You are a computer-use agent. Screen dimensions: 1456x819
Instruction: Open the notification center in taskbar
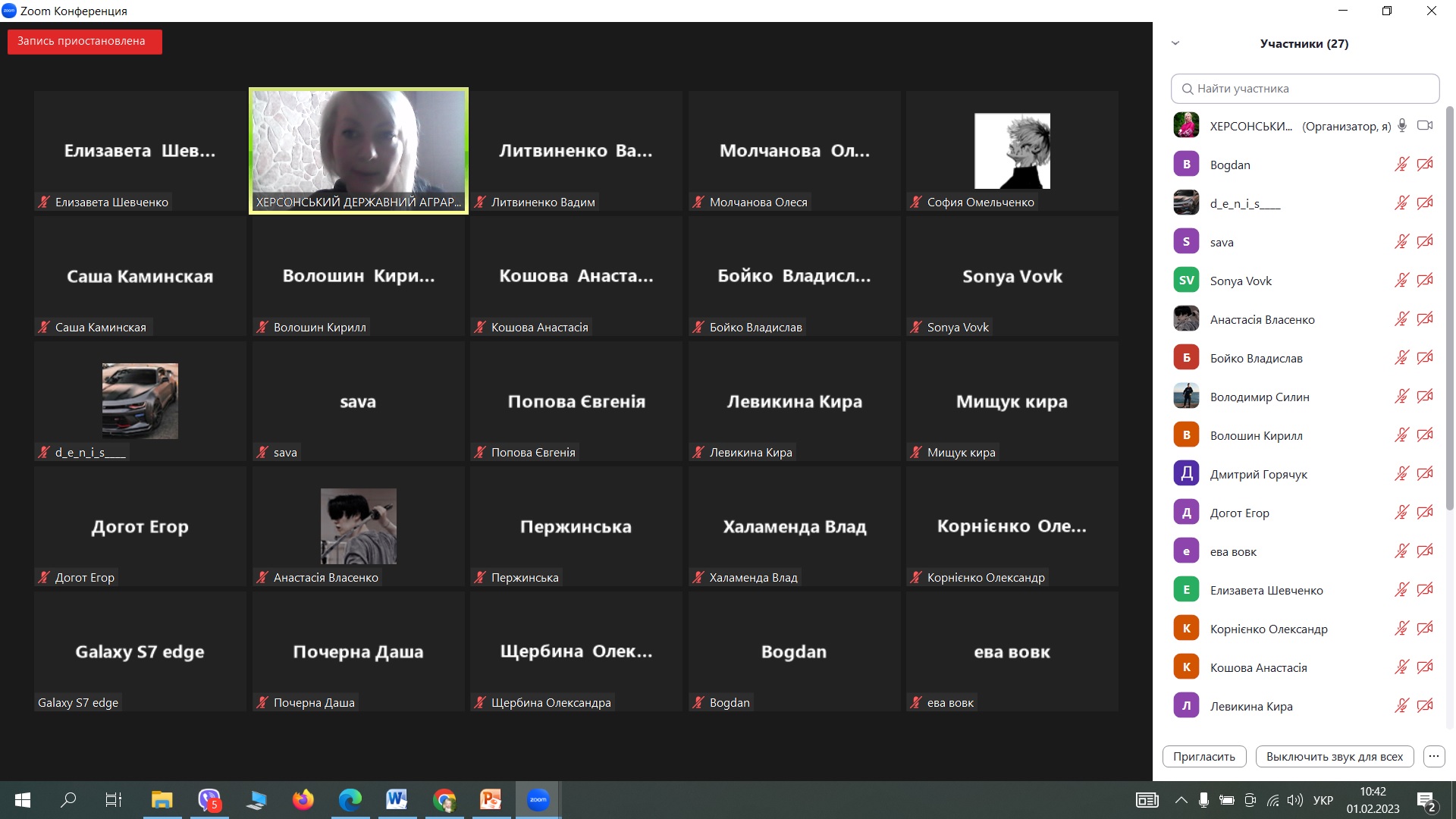pos(1426,801)
